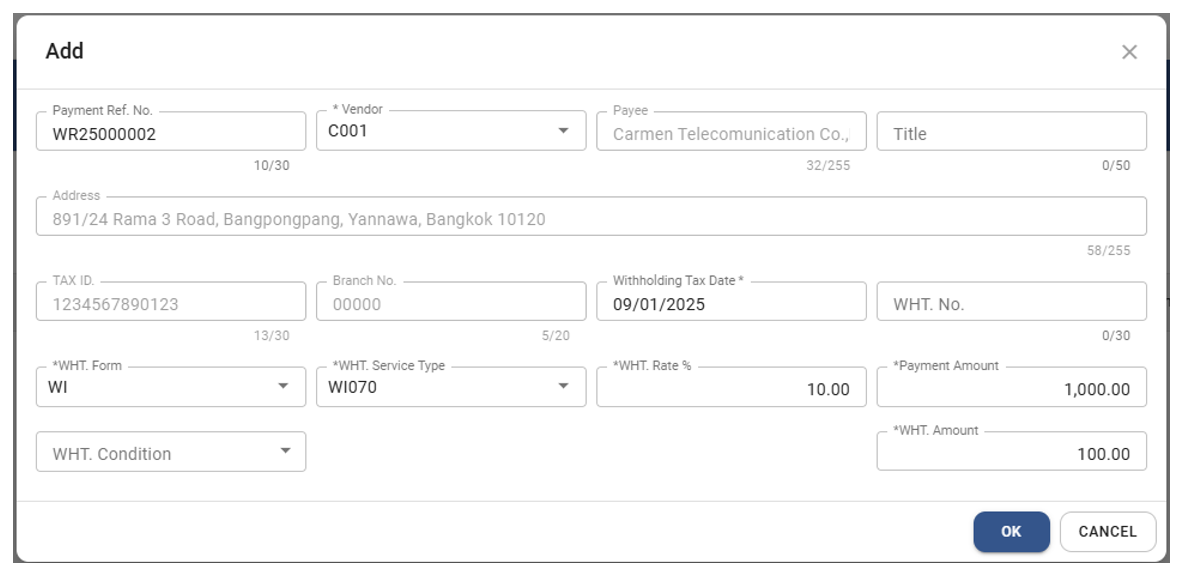
Task: Click the Payment Amount field
Action: pyautogui.click(x=1011, y=389)
